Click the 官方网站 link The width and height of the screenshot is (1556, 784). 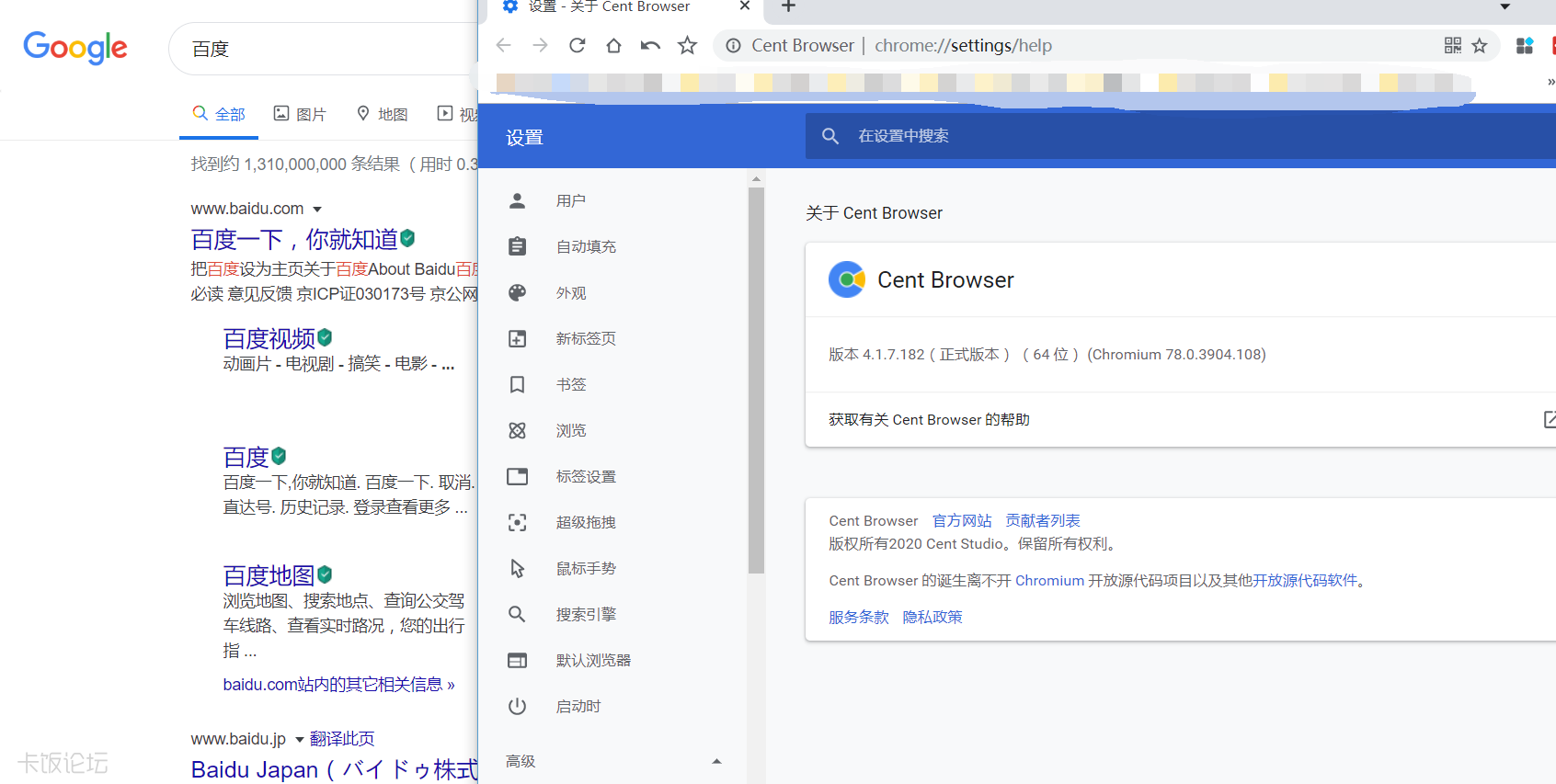tap(962, 521)
